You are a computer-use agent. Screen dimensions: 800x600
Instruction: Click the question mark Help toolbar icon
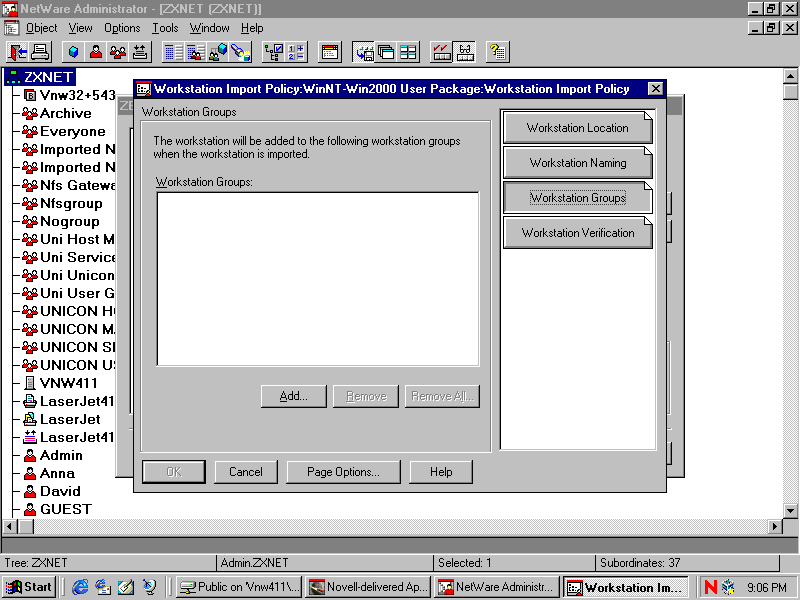(497, 52)
